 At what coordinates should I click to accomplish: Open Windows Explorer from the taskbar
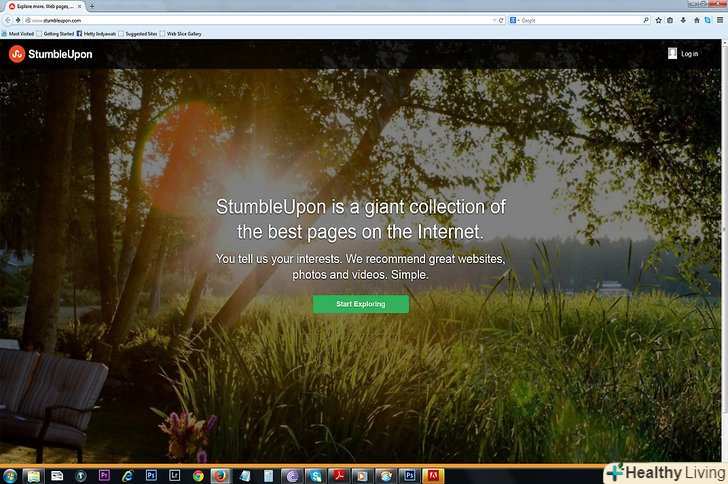(33, 476)
